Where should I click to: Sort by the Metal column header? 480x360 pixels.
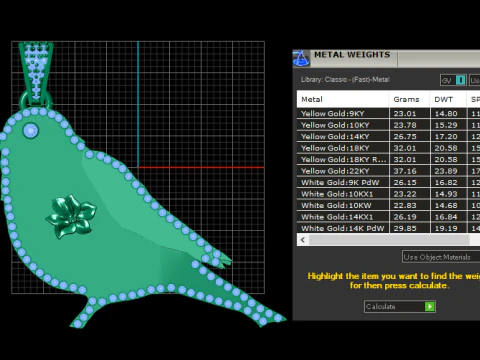click(x=343, y=99)
